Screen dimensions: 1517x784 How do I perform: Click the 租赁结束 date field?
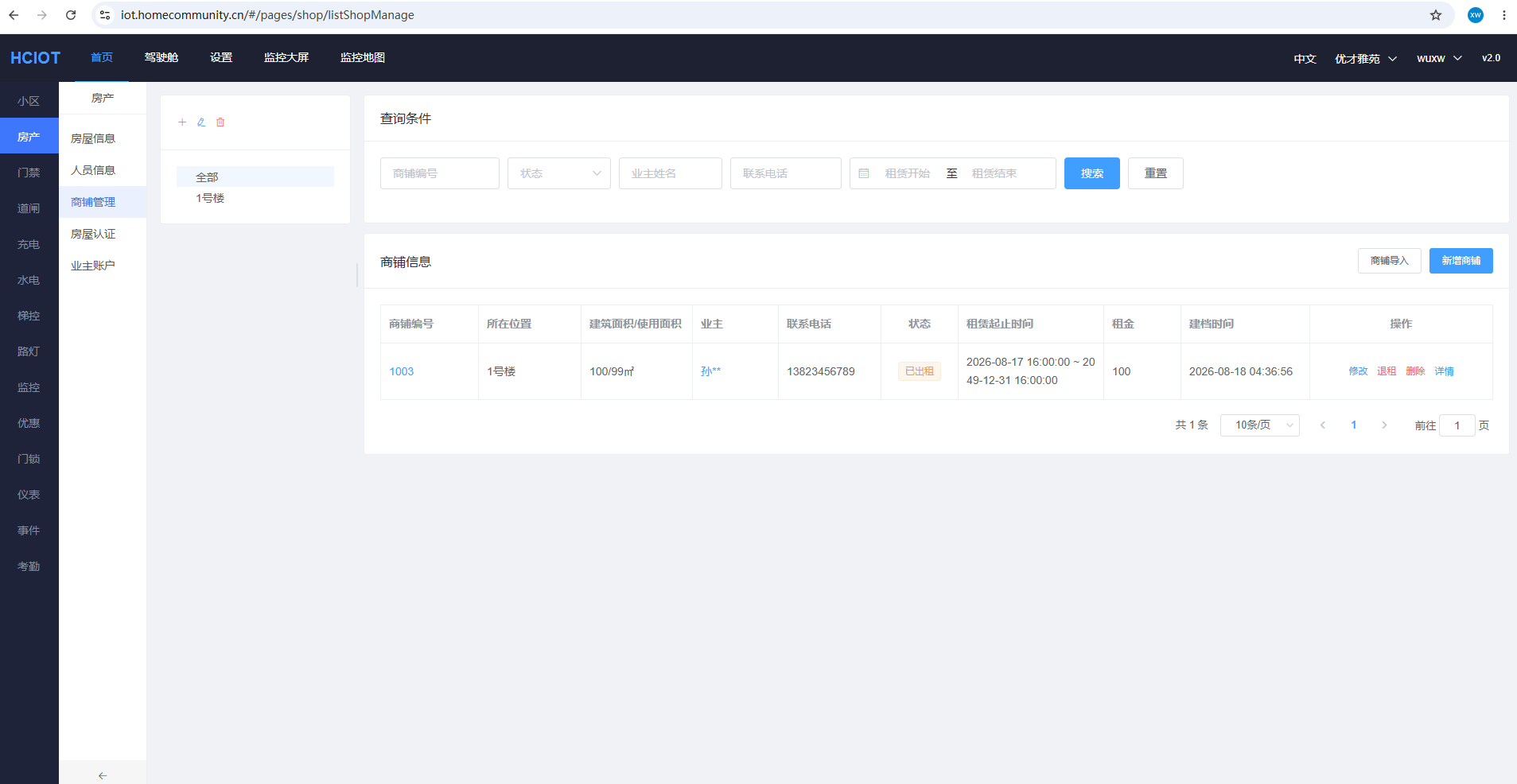994,173
